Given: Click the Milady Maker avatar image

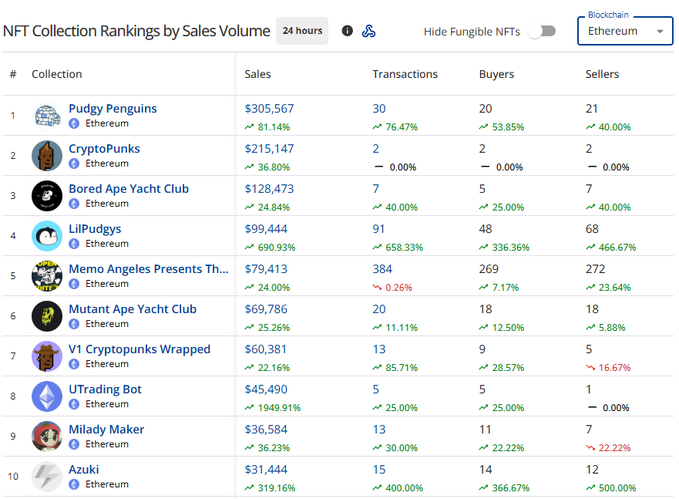Looking at the screenshot, I should click(47, 436).
